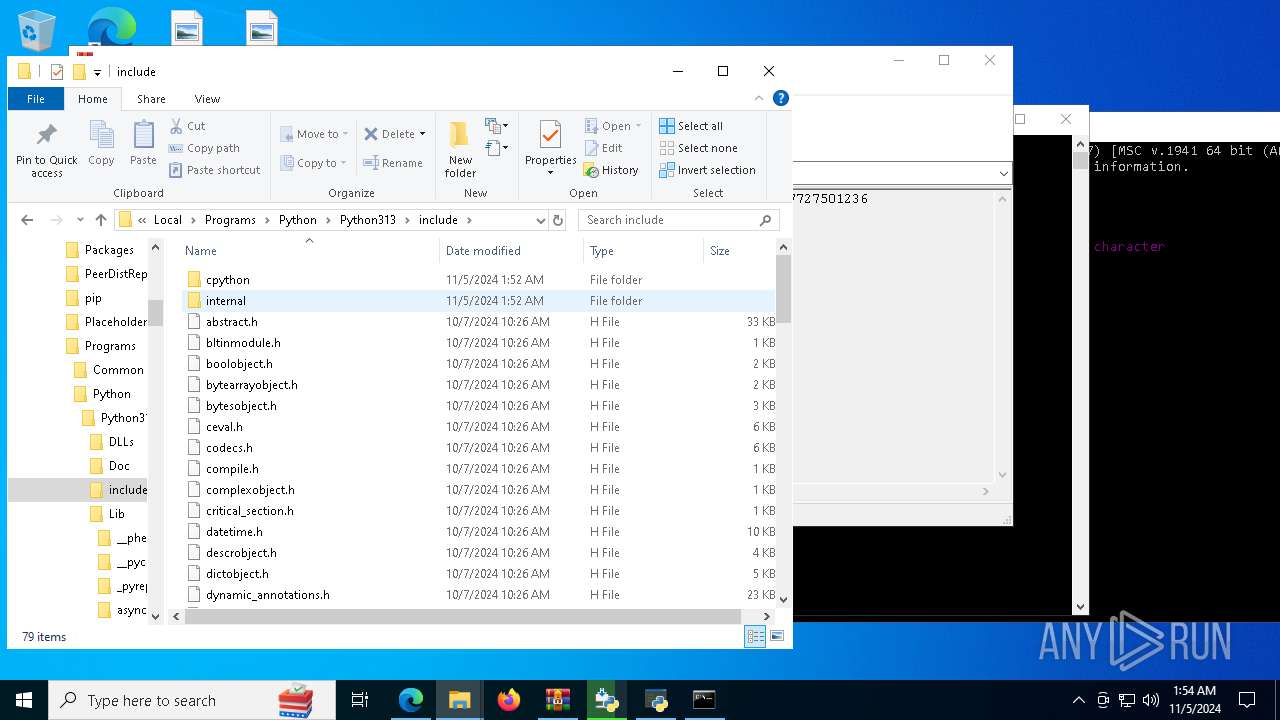Image resolution: width=1280 pixels, height=720 pixels.
Task: Refresh the include folder view
Action: point(558,220)
